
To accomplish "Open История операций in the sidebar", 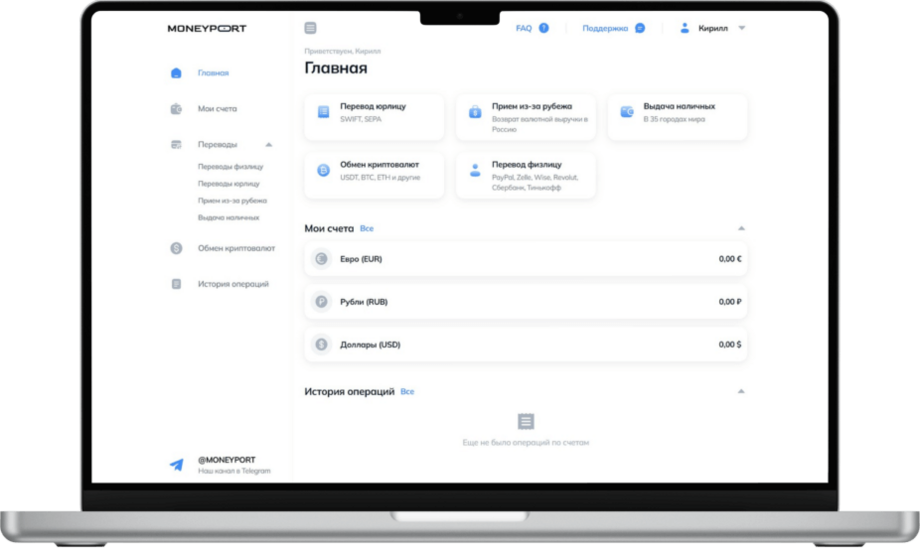I will [232, 284].
